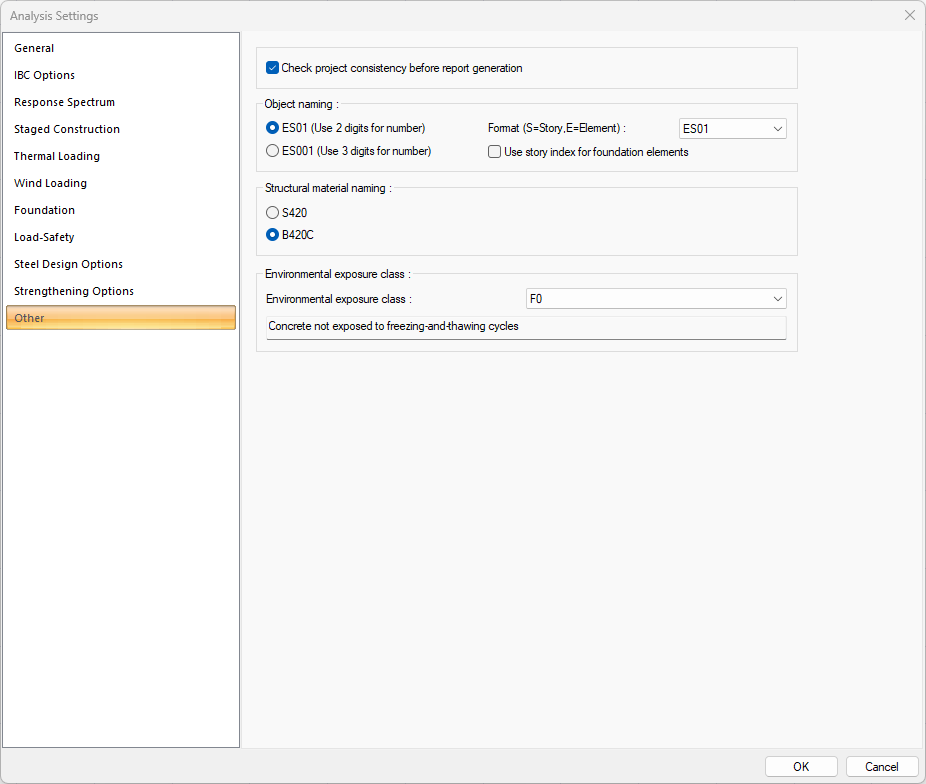The image size is (926, 784).
Task: Open Steel Design Options page
Action: pos(68,264)
